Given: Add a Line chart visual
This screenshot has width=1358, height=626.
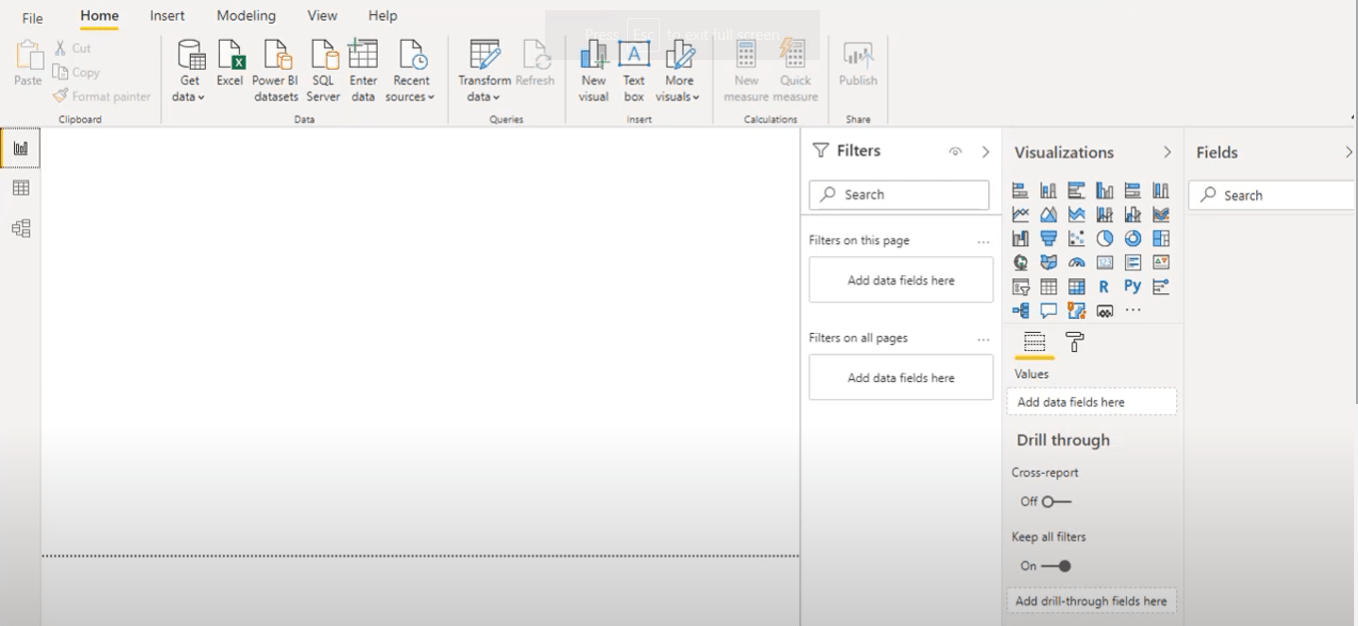Looking at the screenshot, I should [1020, 214].
